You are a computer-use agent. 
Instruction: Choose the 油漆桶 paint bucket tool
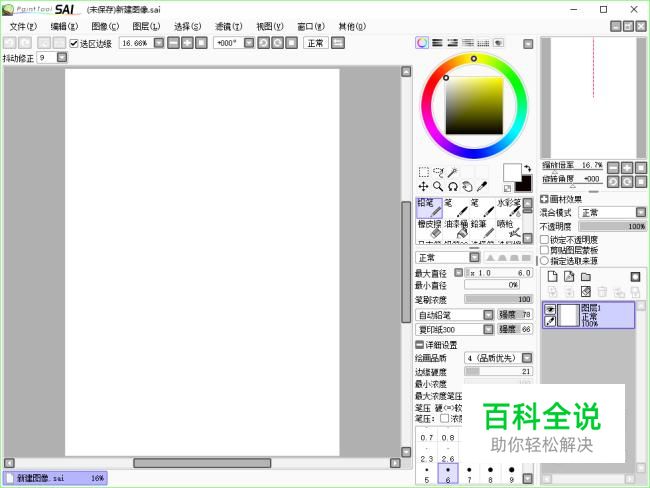pyautogui.click(x=456, y=229)
